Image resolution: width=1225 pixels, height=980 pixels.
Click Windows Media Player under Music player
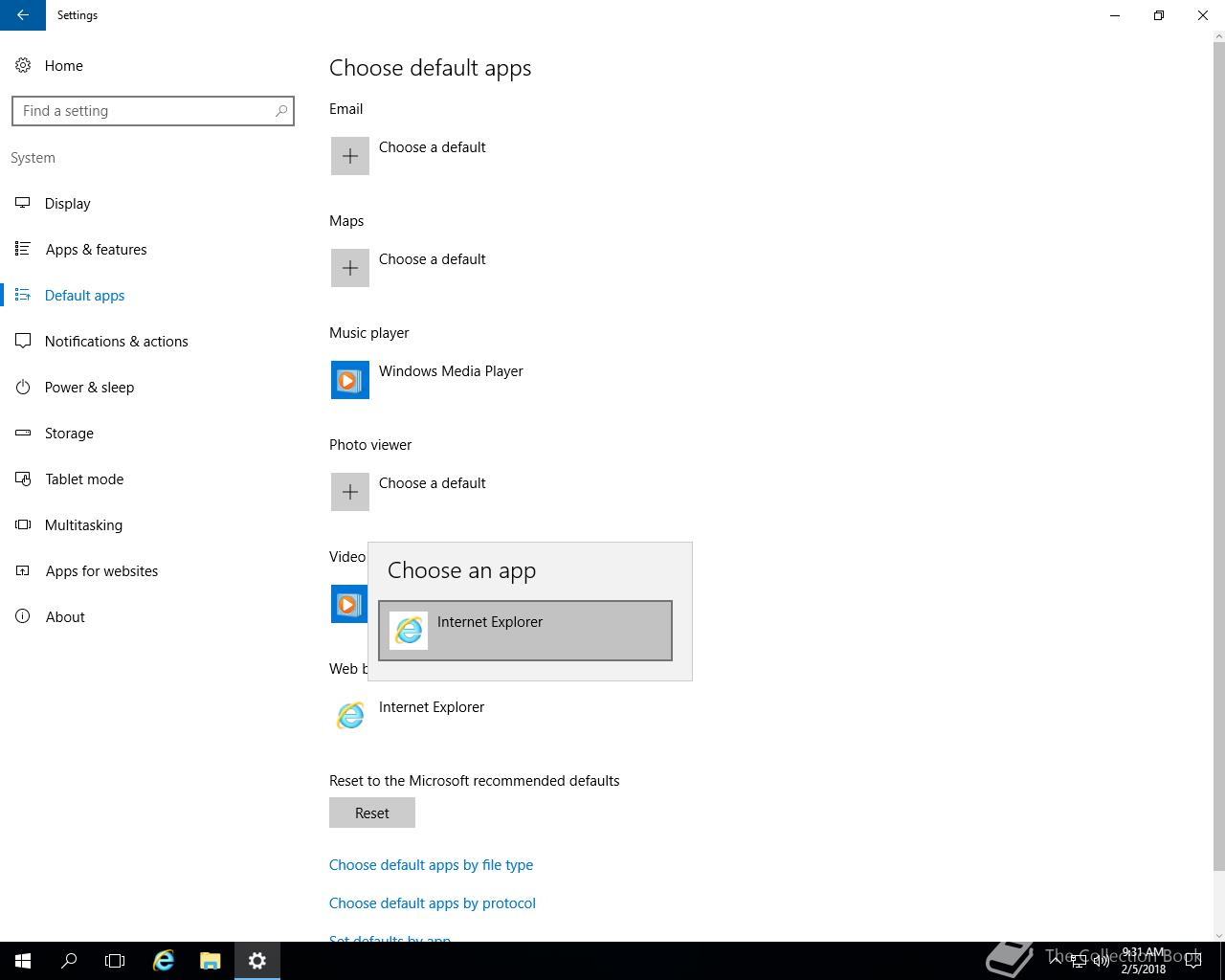click(x=451, y=371)
